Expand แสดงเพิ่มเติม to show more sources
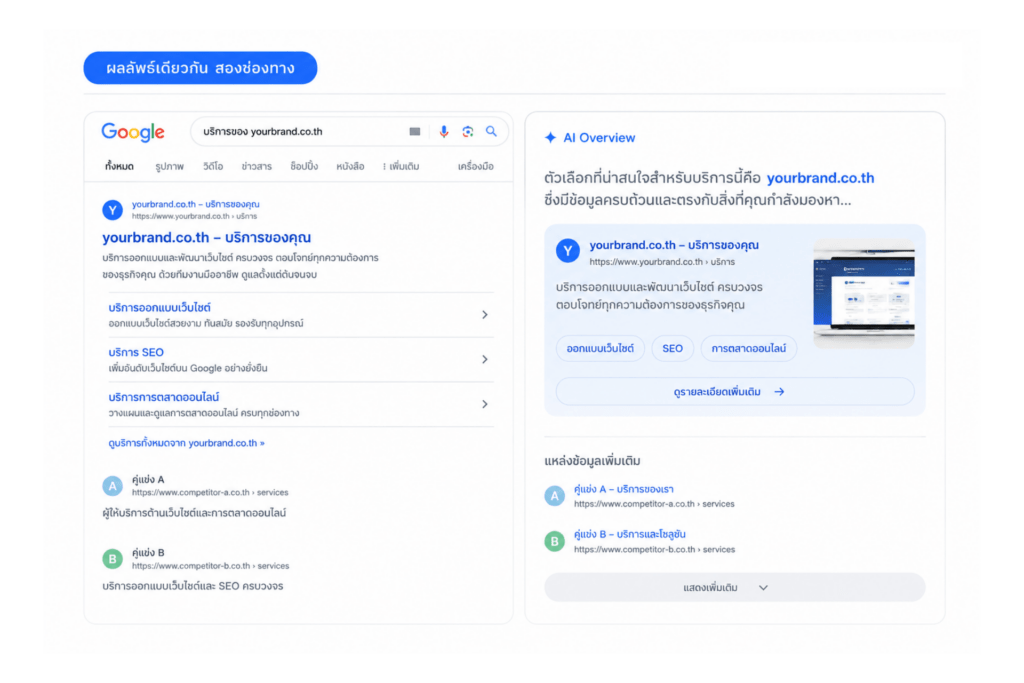Viewport: 1024px width, 683px height. [735, 588]
